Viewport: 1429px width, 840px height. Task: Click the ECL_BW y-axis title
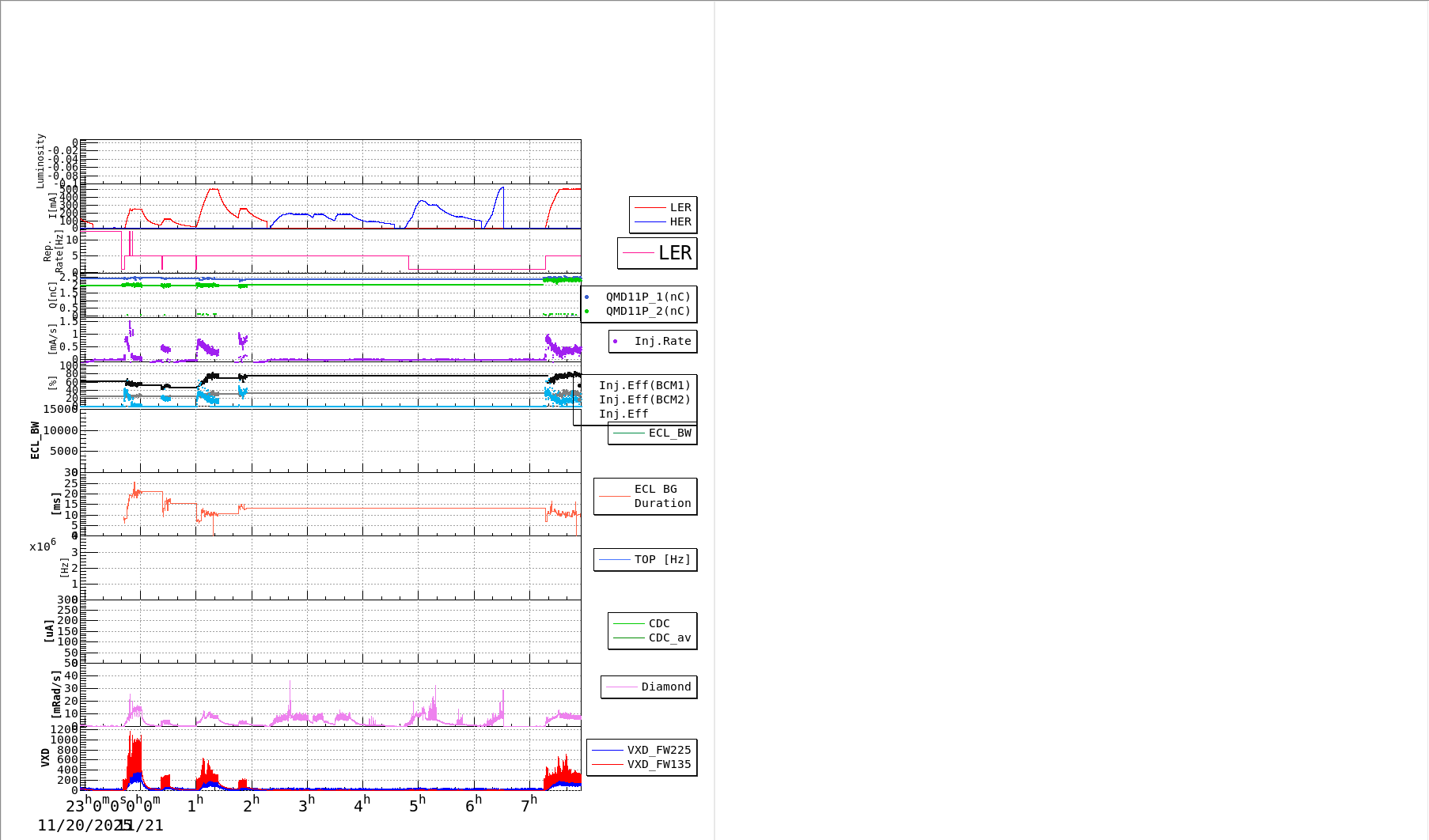coord(35,440)
